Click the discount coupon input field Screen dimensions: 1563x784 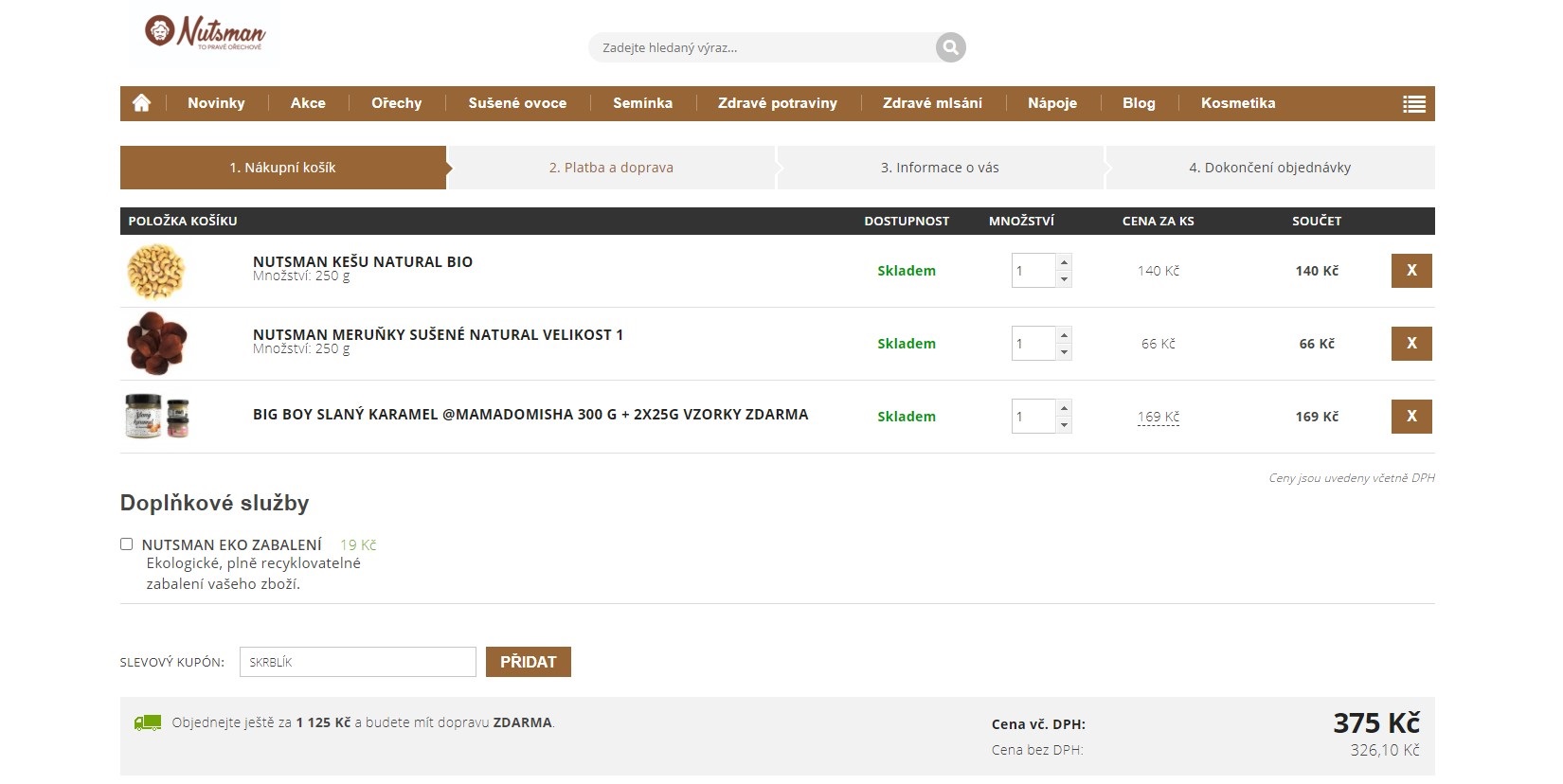click(358, 662)
